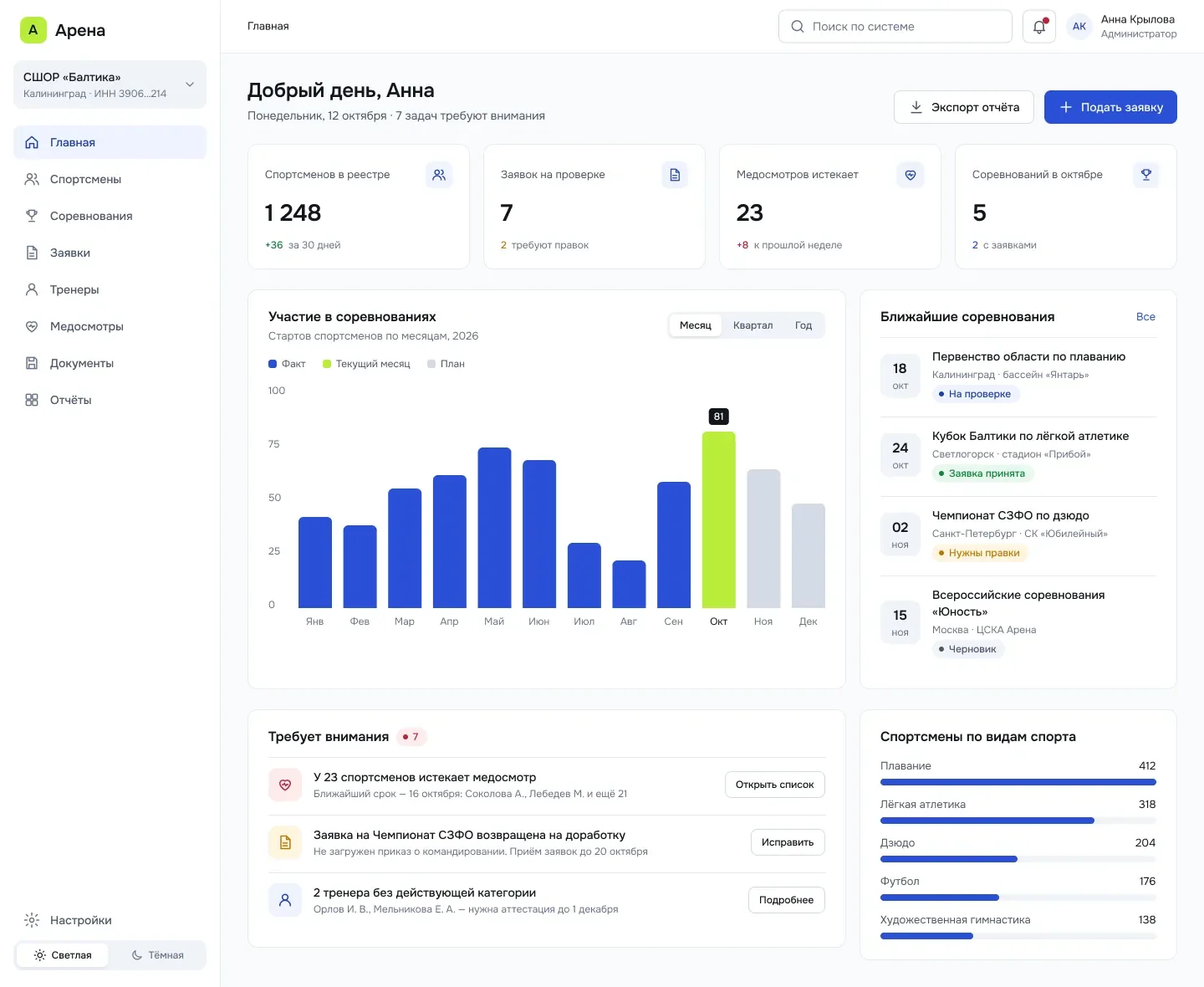Click the Исправить button
The width and height of the screenshot is (1204, 987).
tap(788, 842)
